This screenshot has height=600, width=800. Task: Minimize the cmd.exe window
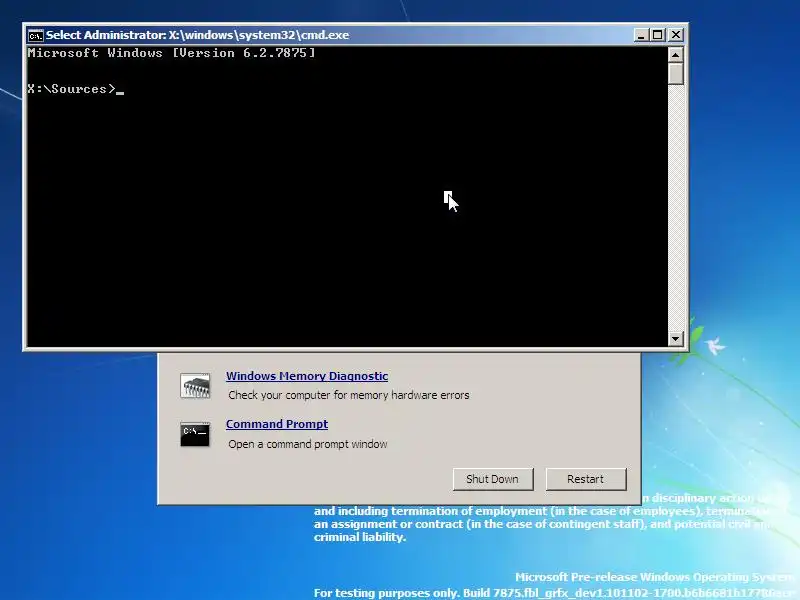641,35
